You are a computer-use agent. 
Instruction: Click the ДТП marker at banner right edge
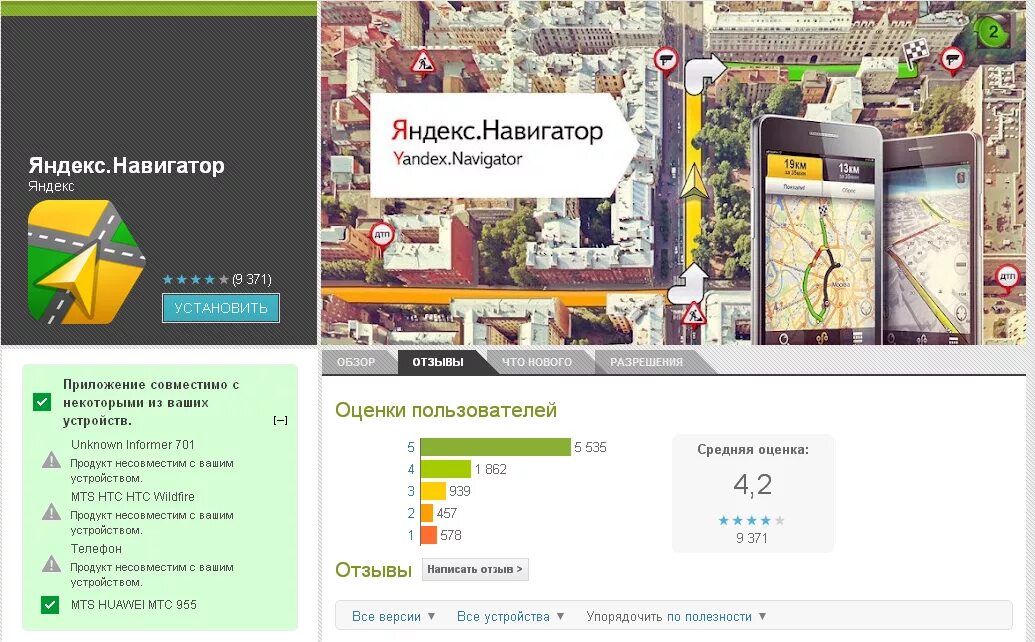(x=1007, y=277)
